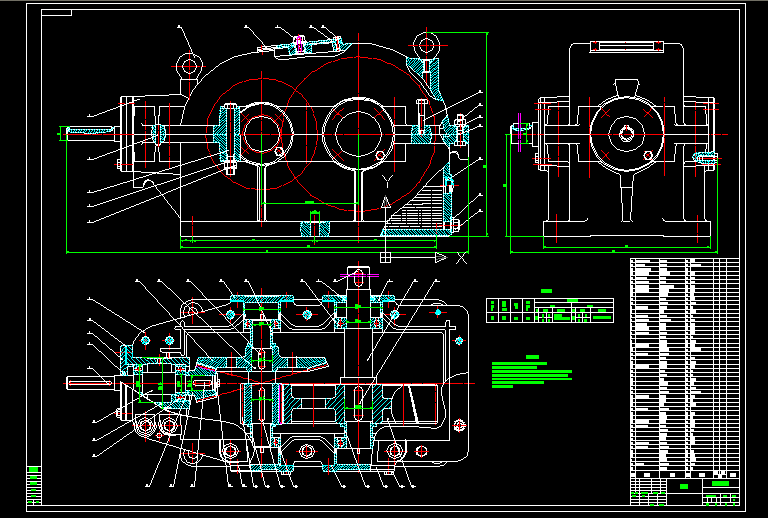
Task: Click the small label box in top-left frame corner
Action: tap(58, 14)
